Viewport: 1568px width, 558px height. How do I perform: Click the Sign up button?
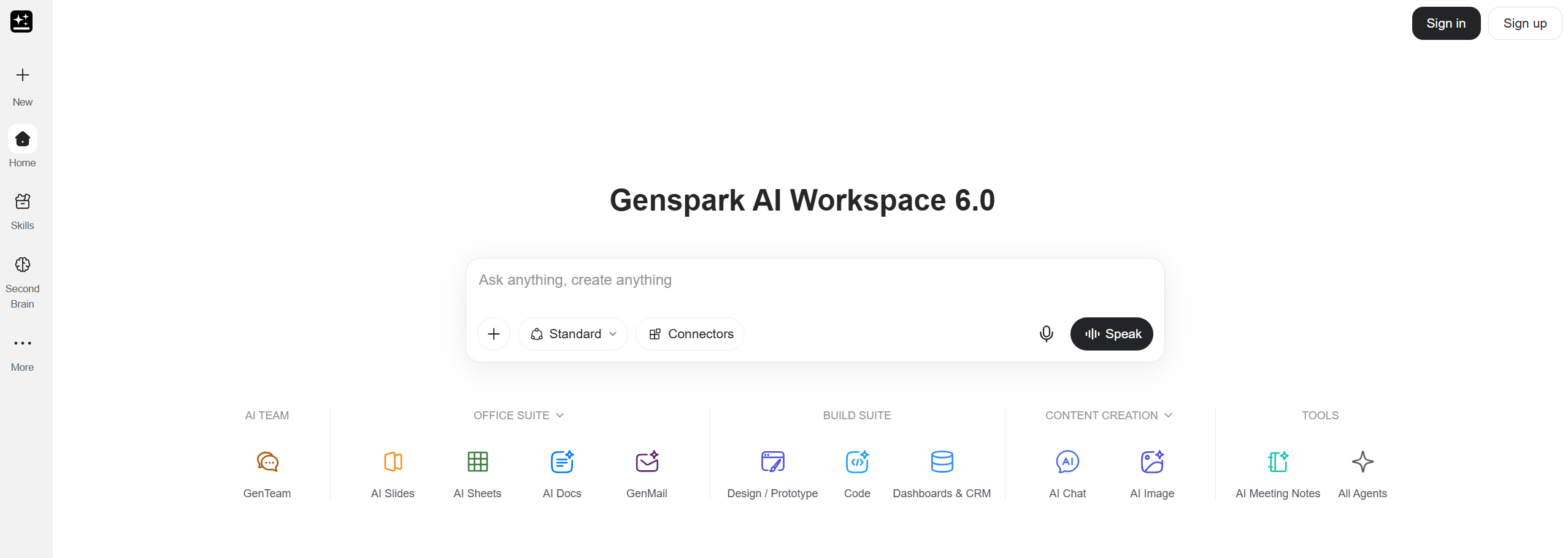pyautogui.click(x=1525, y=23)
